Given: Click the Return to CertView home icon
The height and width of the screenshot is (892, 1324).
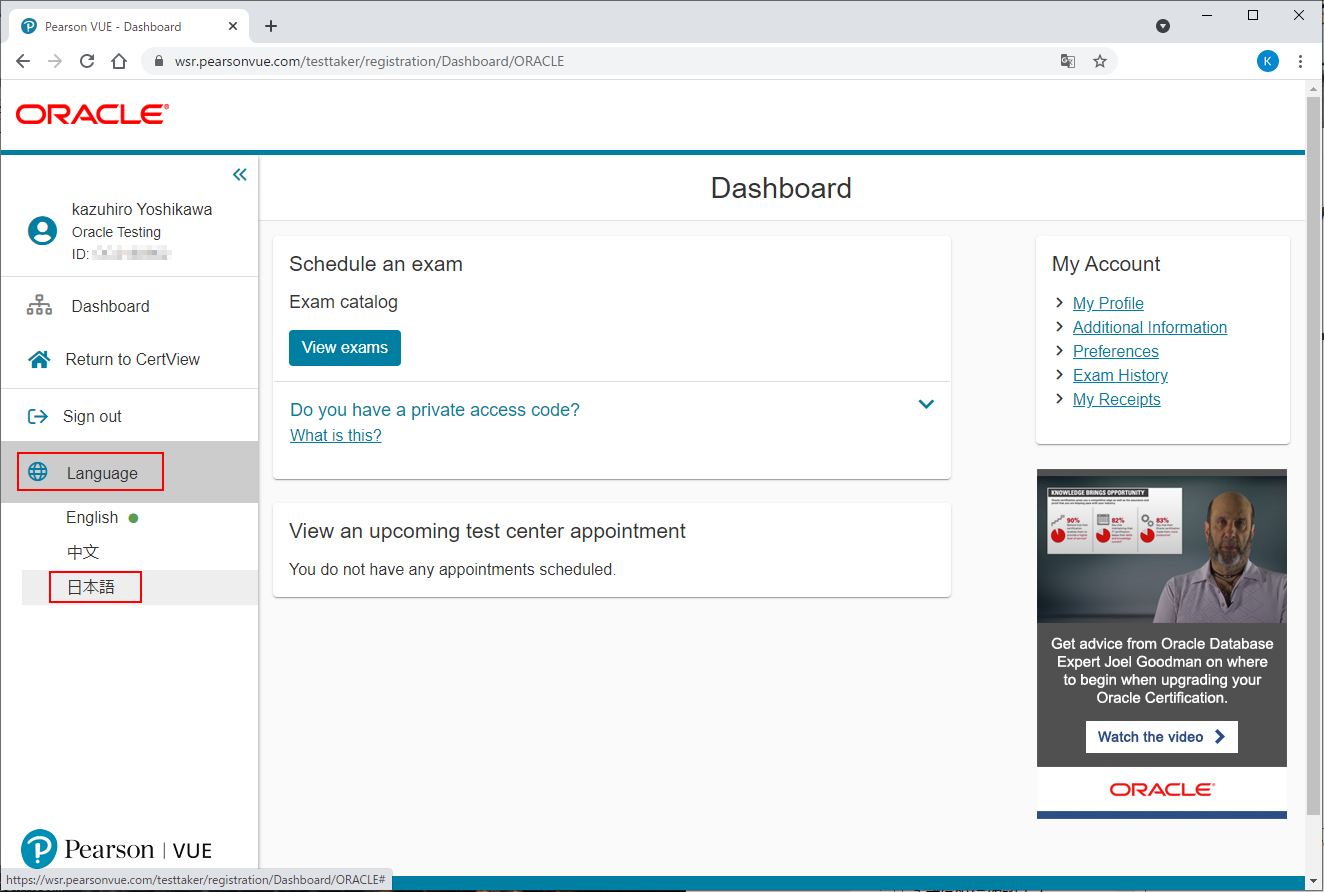Looking at the screenshot, I should (x=39, y=359).
